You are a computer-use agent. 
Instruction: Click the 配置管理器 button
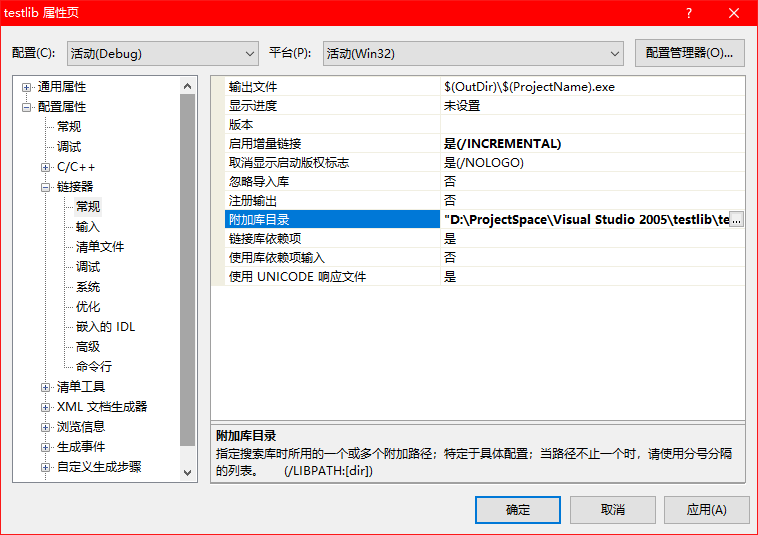click(689, 53)
